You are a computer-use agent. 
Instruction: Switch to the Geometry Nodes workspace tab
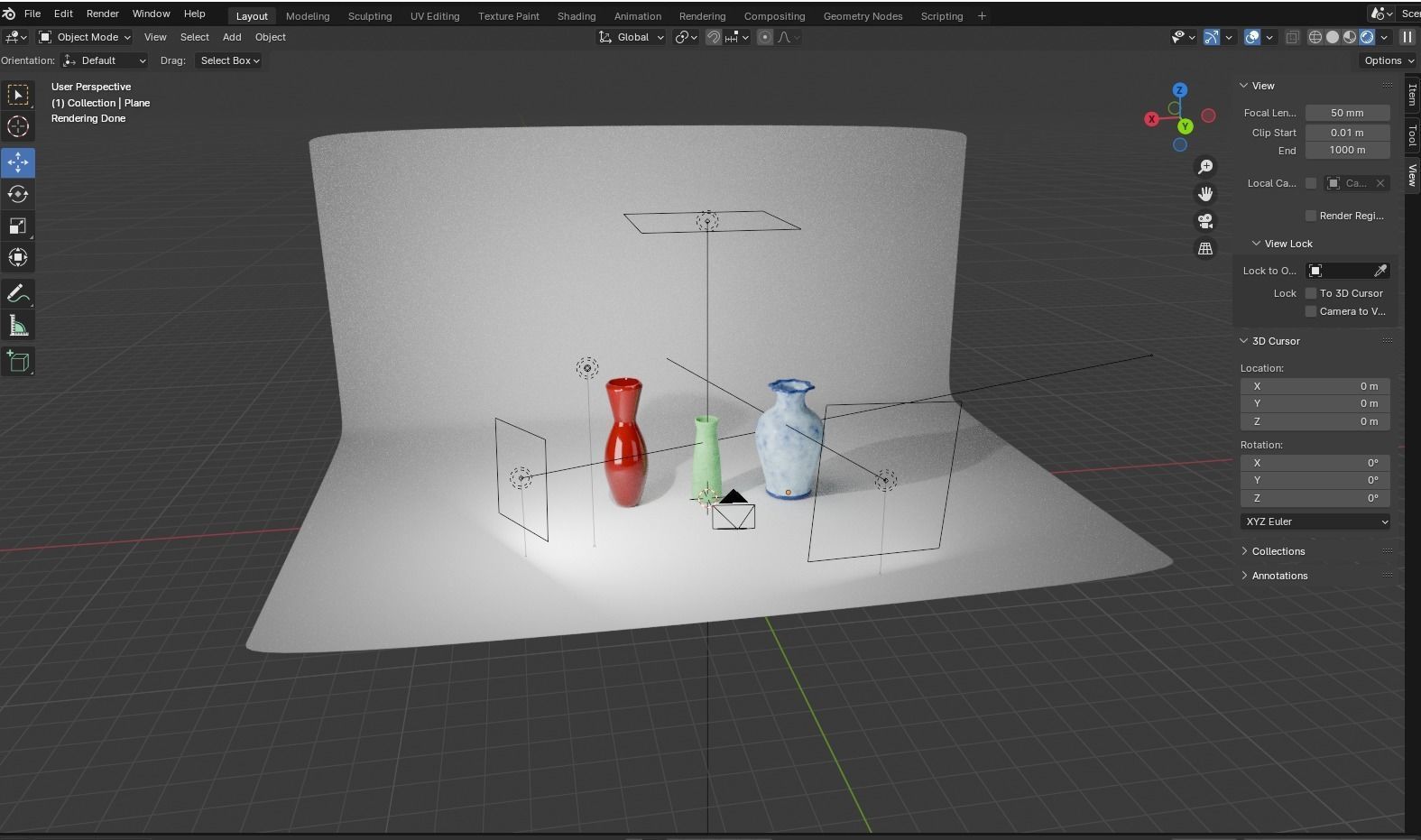[x=863, y=16]
